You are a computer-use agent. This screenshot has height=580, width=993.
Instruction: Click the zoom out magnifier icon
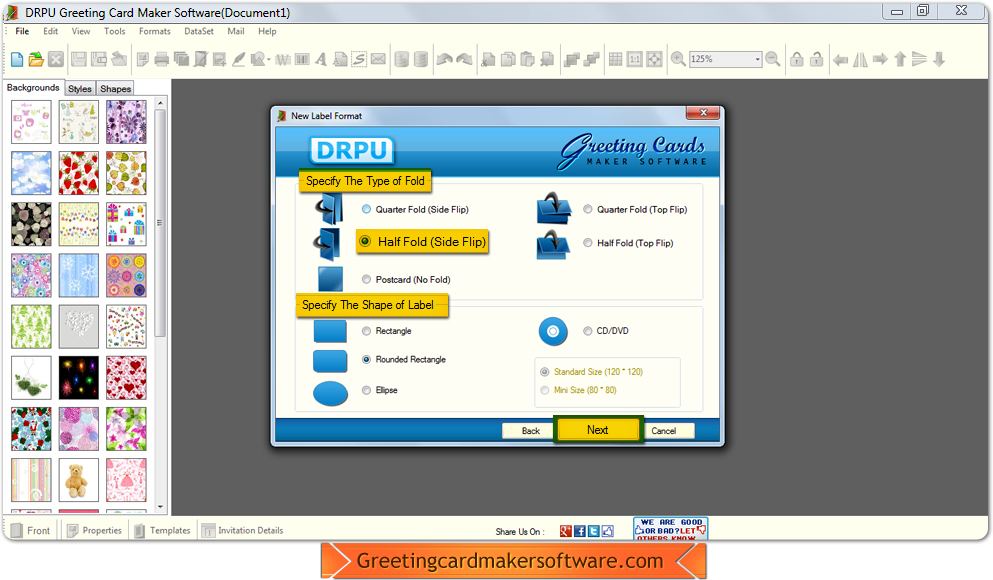pos(773,60)
